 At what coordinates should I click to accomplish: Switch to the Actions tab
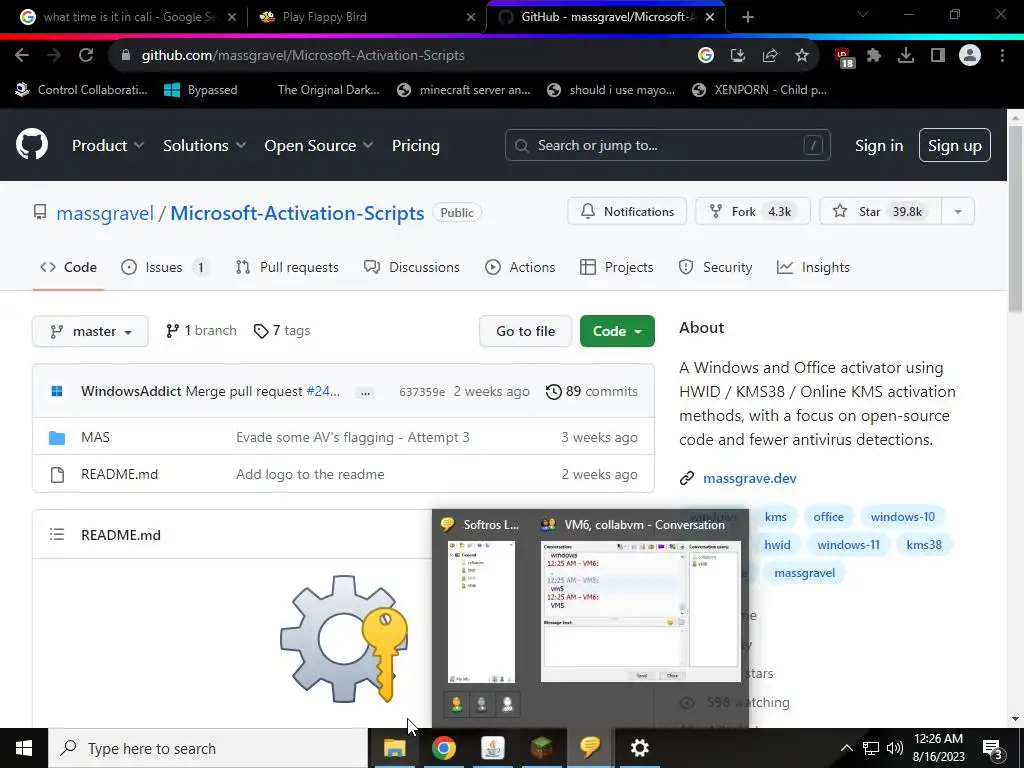pos(520,267)
